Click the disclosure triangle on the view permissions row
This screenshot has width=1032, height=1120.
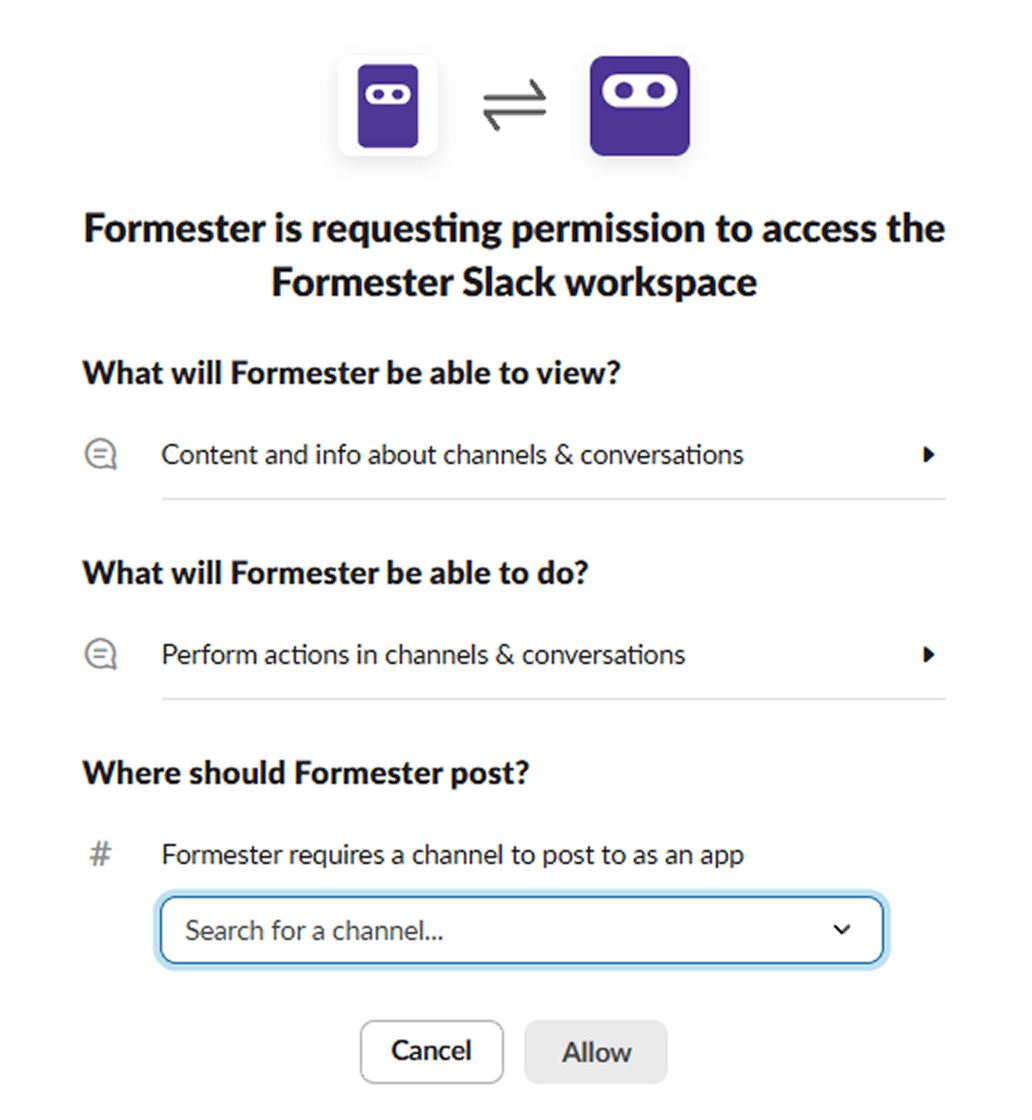[930, 454]
